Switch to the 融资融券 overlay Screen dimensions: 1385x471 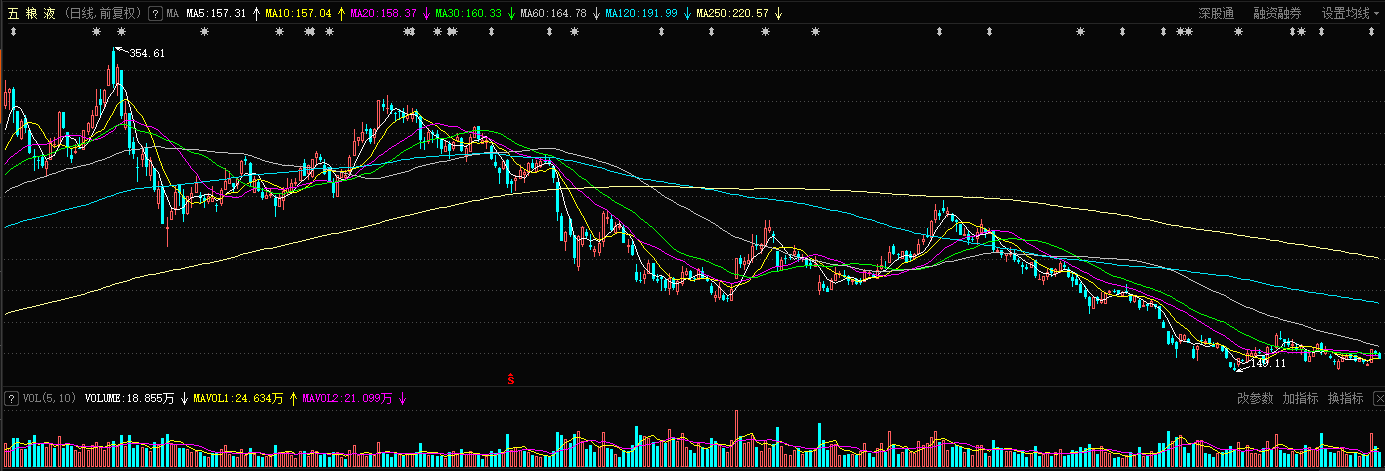(x=1277, y=14)
